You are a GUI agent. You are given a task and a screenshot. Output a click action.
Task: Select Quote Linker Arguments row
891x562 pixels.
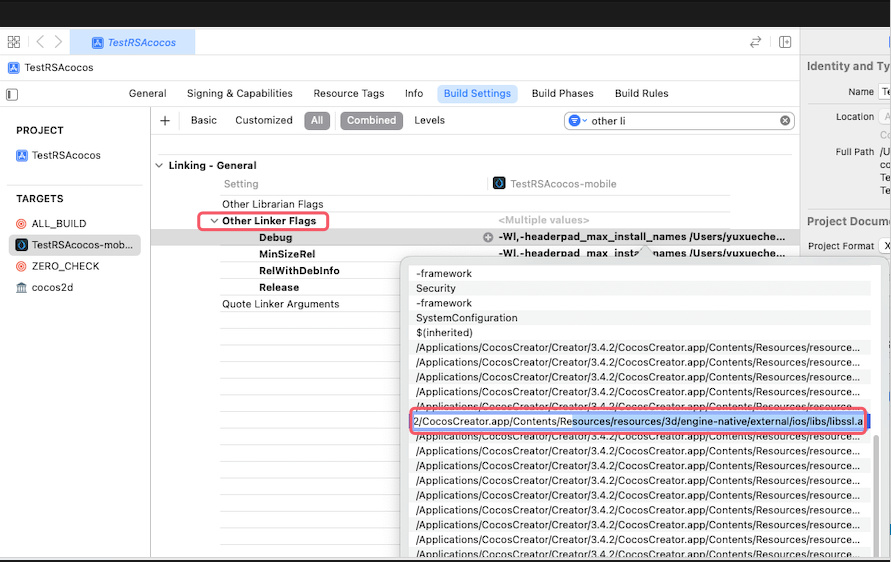280,304
